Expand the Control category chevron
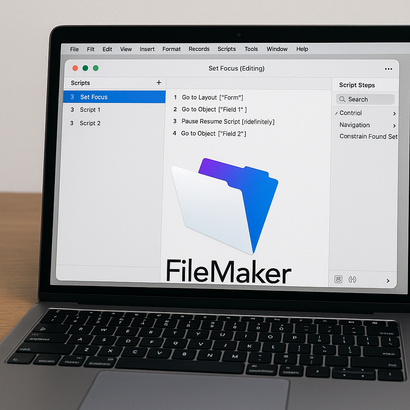This screenshot has height=410, width=410. click(x=394, y=114)
